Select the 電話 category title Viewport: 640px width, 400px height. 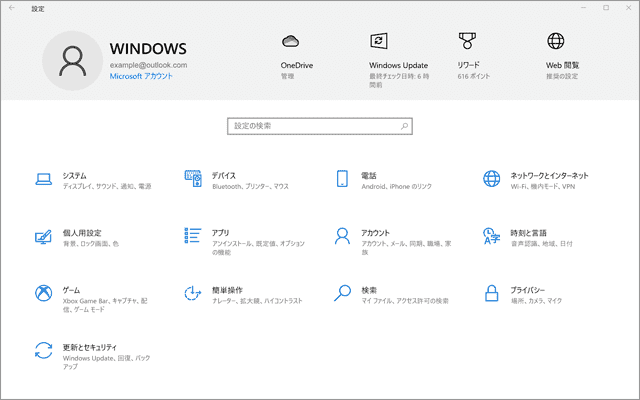coord(369,176)
